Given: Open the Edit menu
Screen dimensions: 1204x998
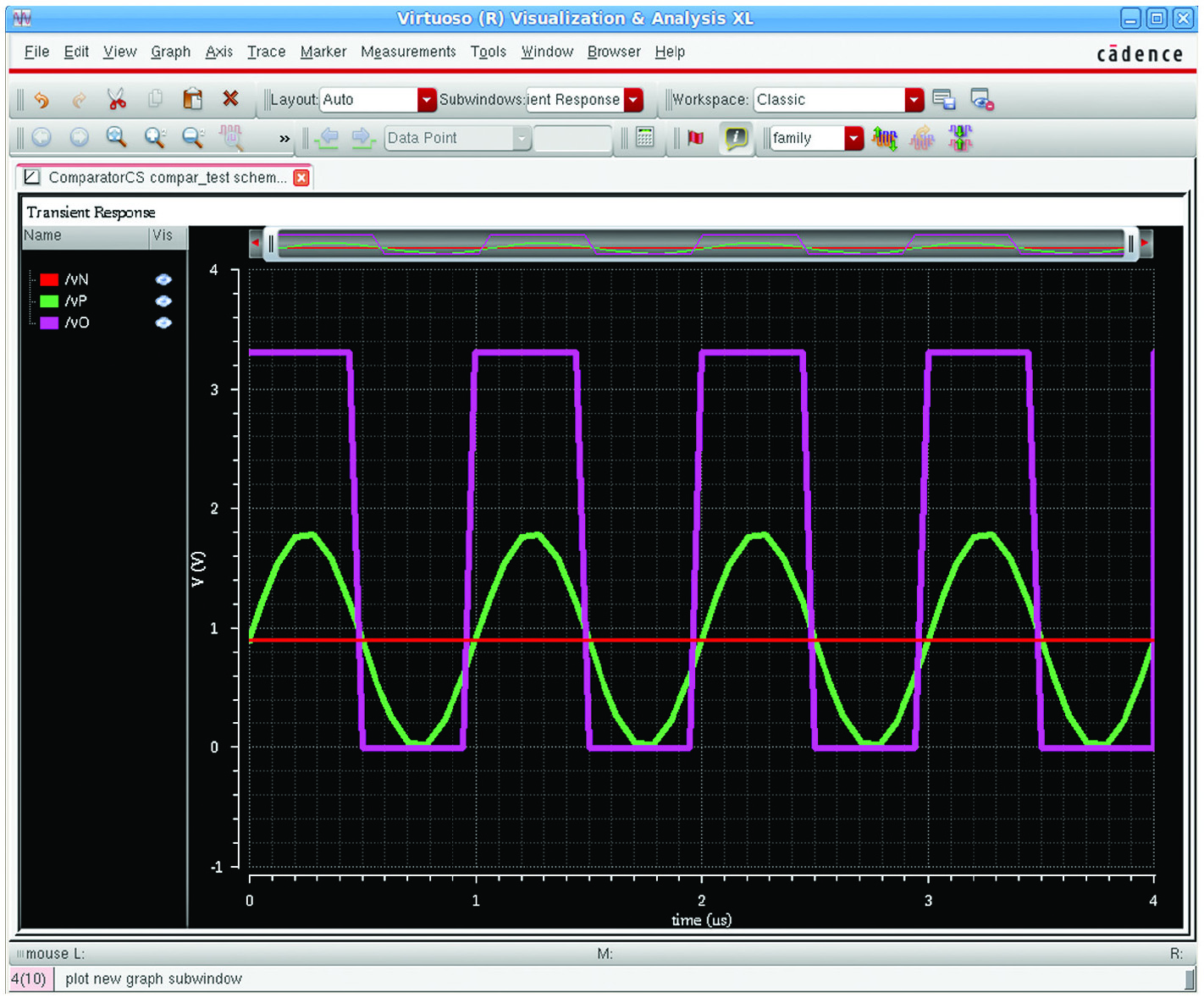Looking at the screenshot, I should [x=76, y=52].
